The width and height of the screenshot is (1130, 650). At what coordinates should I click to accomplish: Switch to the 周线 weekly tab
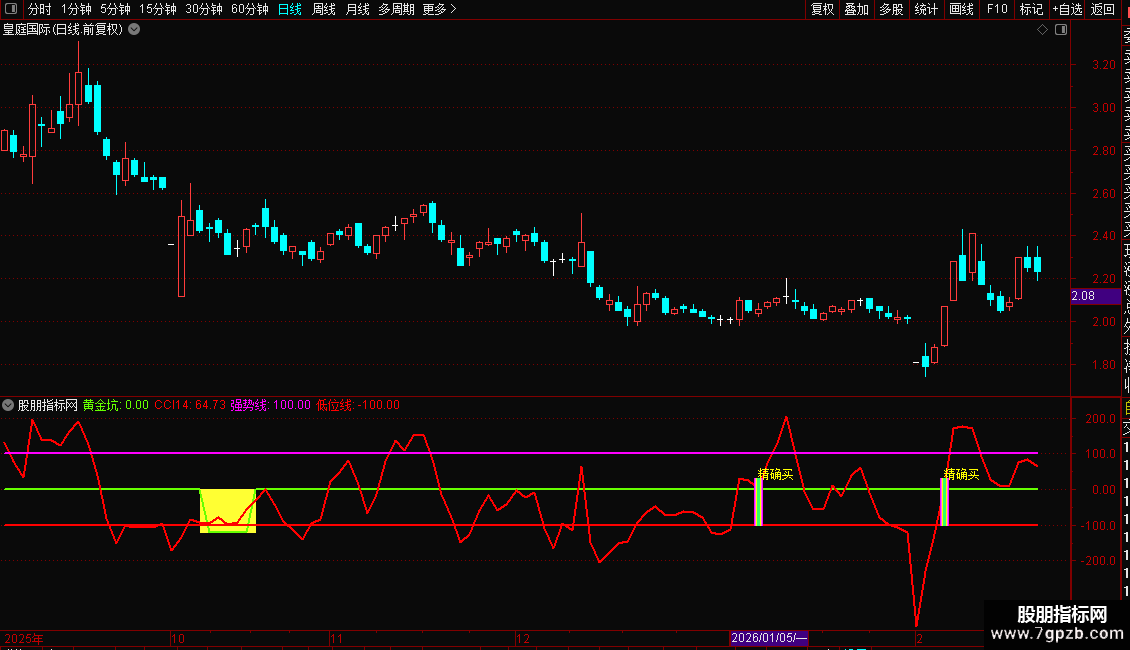[324, 10]
